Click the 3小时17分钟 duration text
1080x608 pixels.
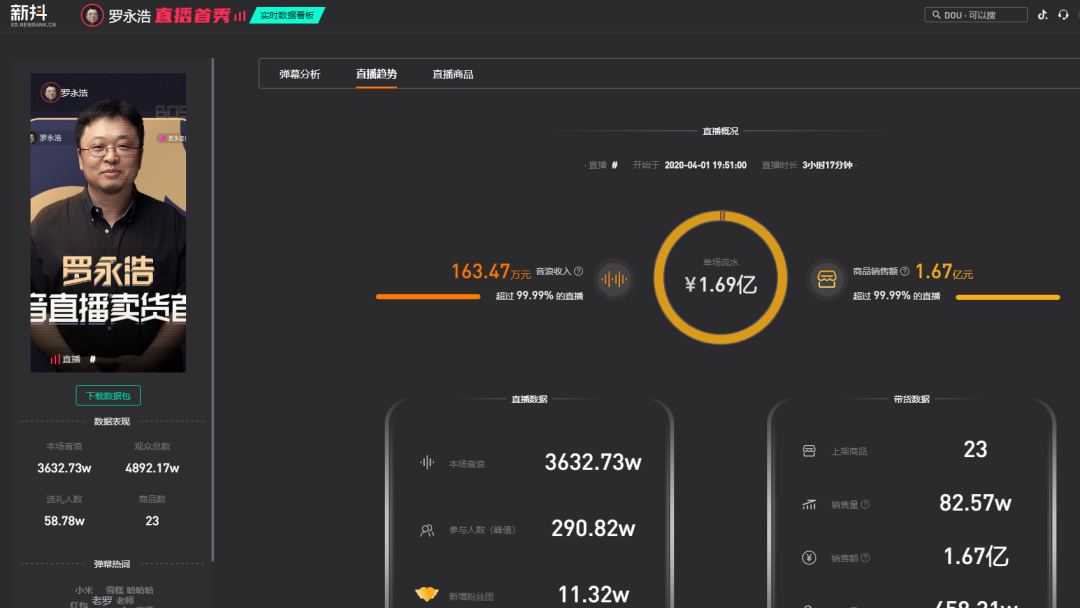[x=827, y=165]
